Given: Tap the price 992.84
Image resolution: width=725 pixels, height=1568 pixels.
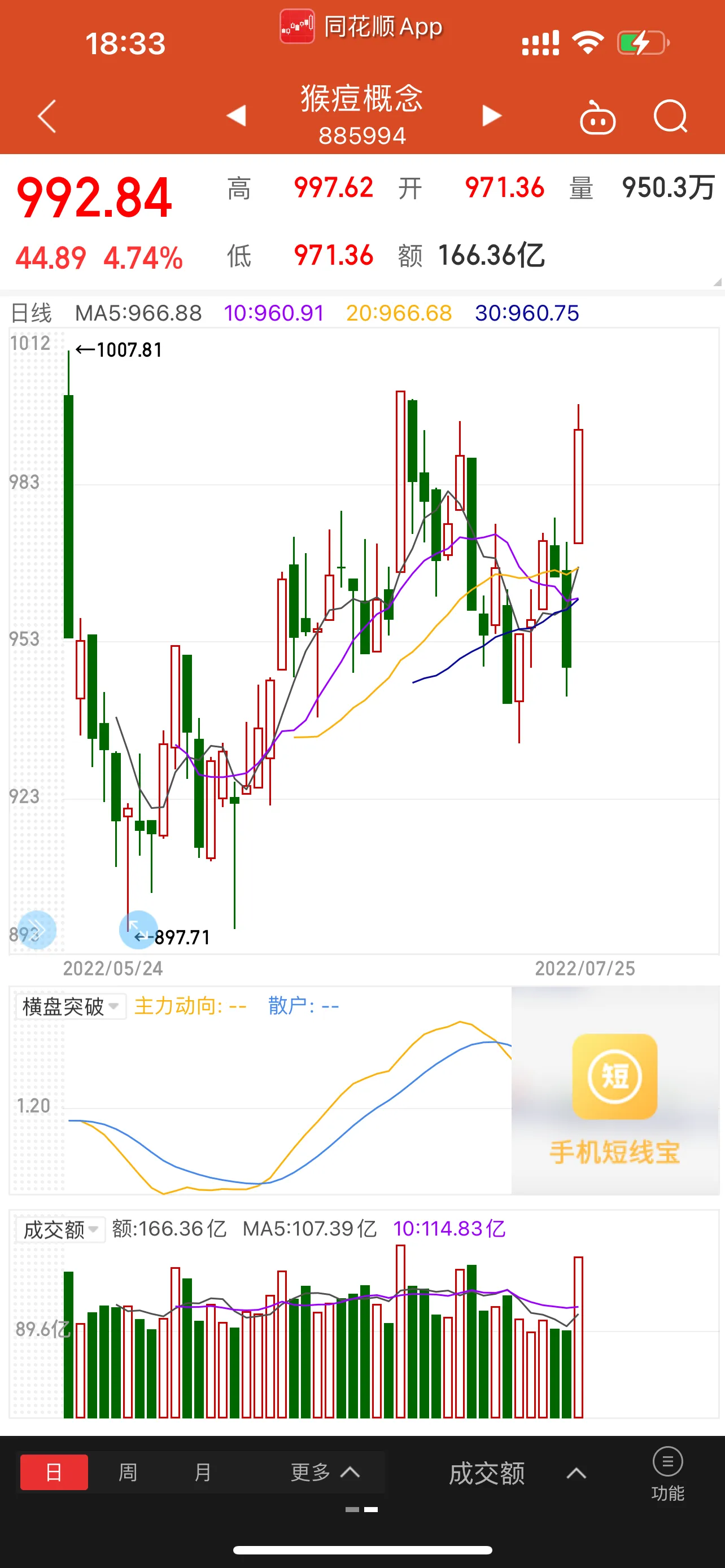Looking at the screenshot, I should (x=94, y=197).
